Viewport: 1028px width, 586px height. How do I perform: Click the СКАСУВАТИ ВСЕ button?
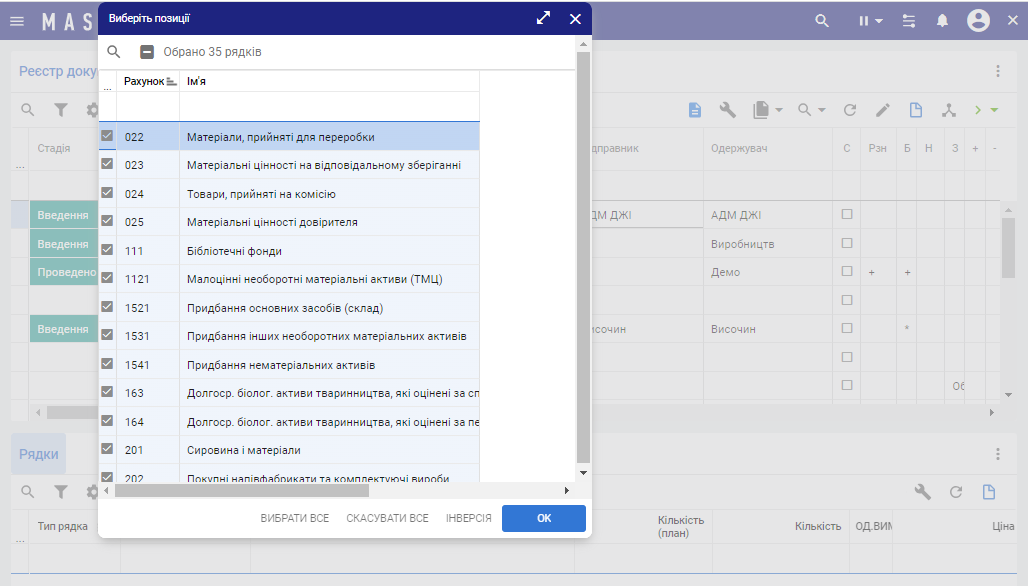387,518
